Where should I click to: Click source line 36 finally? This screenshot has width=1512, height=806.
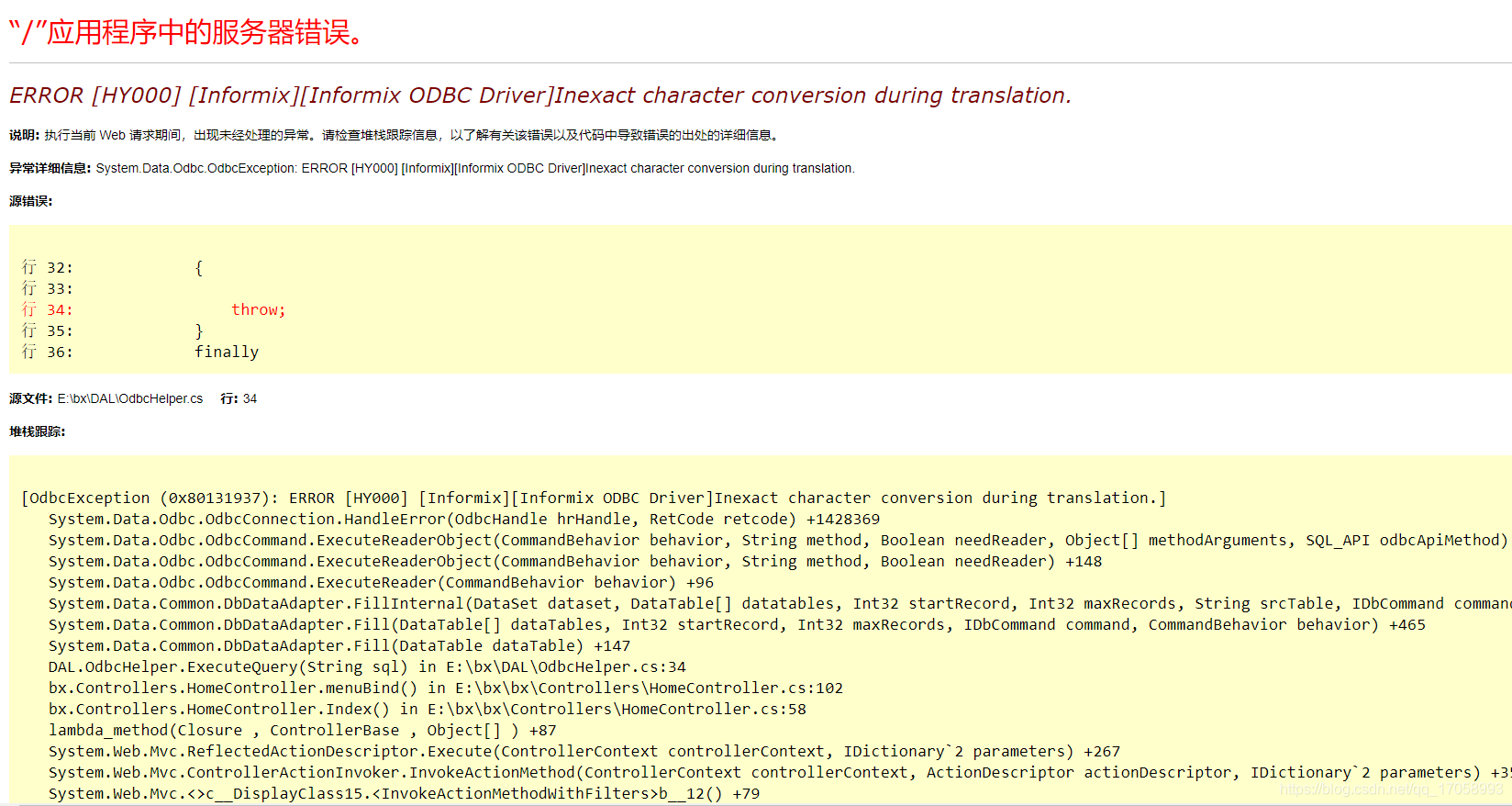[139, 353]
